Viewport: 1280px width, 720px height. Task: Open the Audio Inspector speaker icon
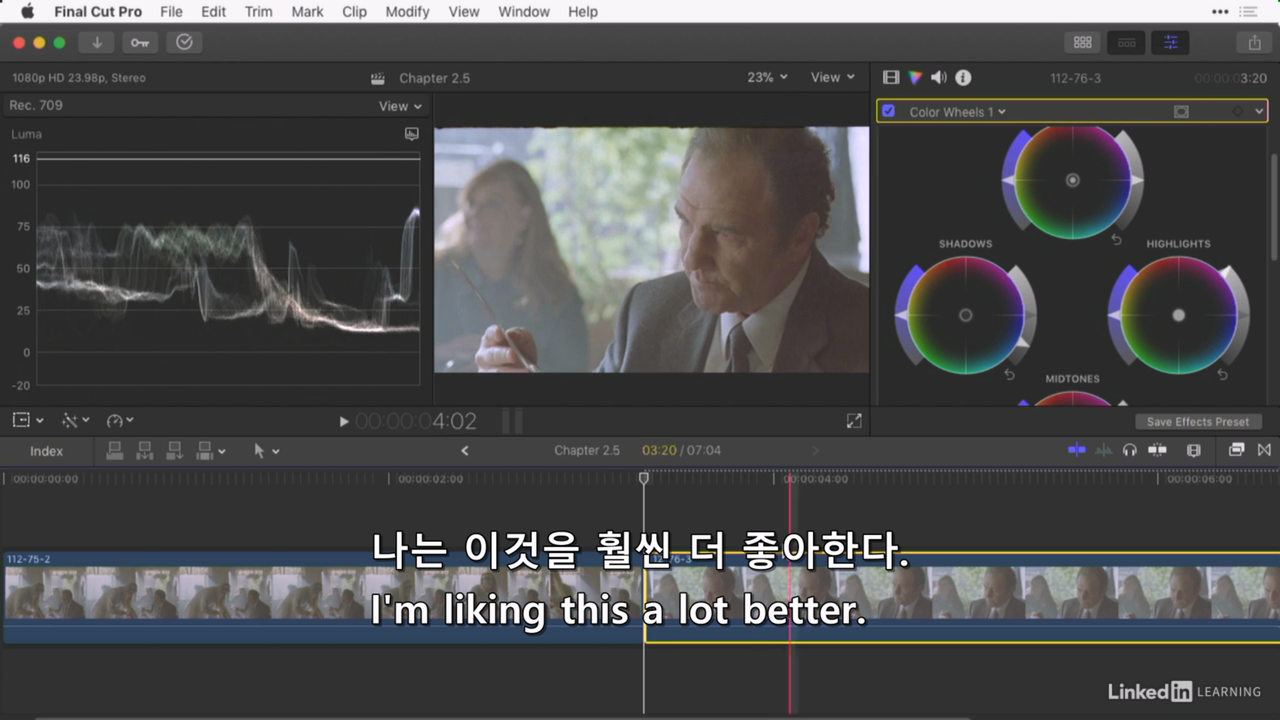(939, 77)
